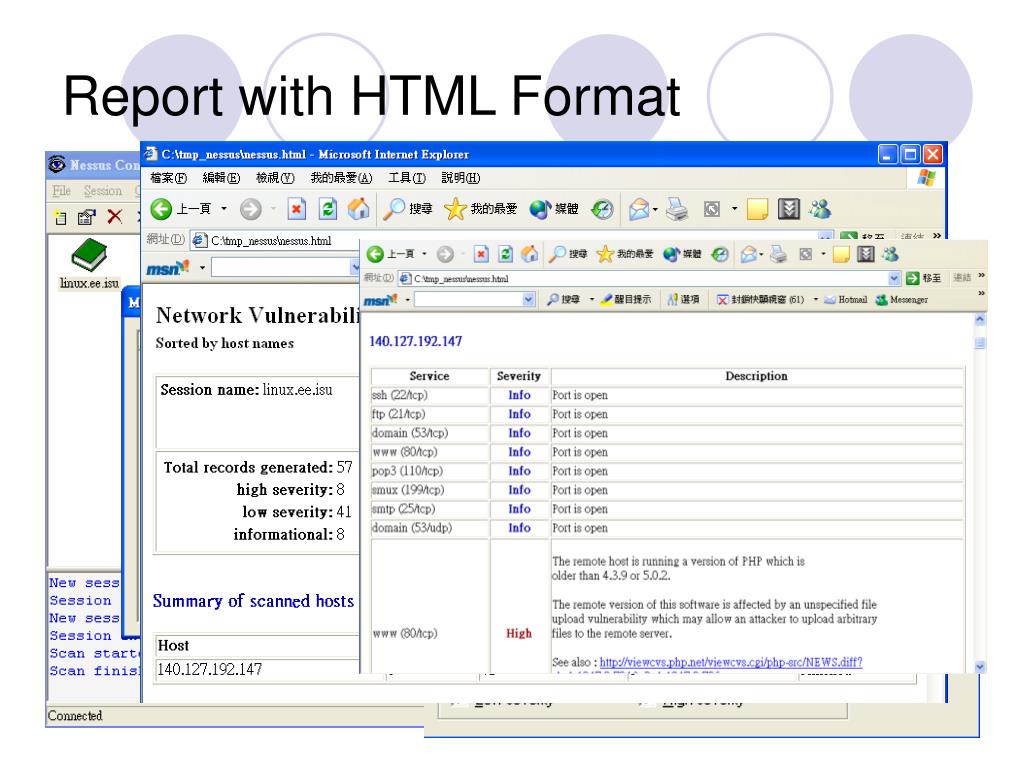Open 工具(T) menu in Internet Explorer
The image size is (1024, 768).
tap(406, 178)
